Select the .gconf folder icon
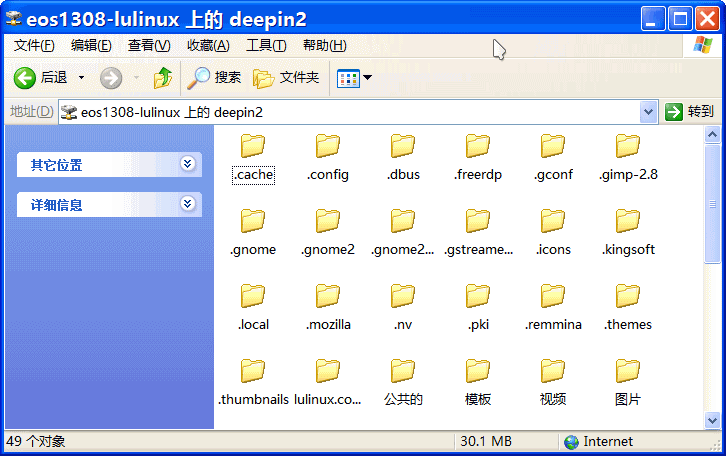The image size is (726, 456). click(x=553, y=146)
